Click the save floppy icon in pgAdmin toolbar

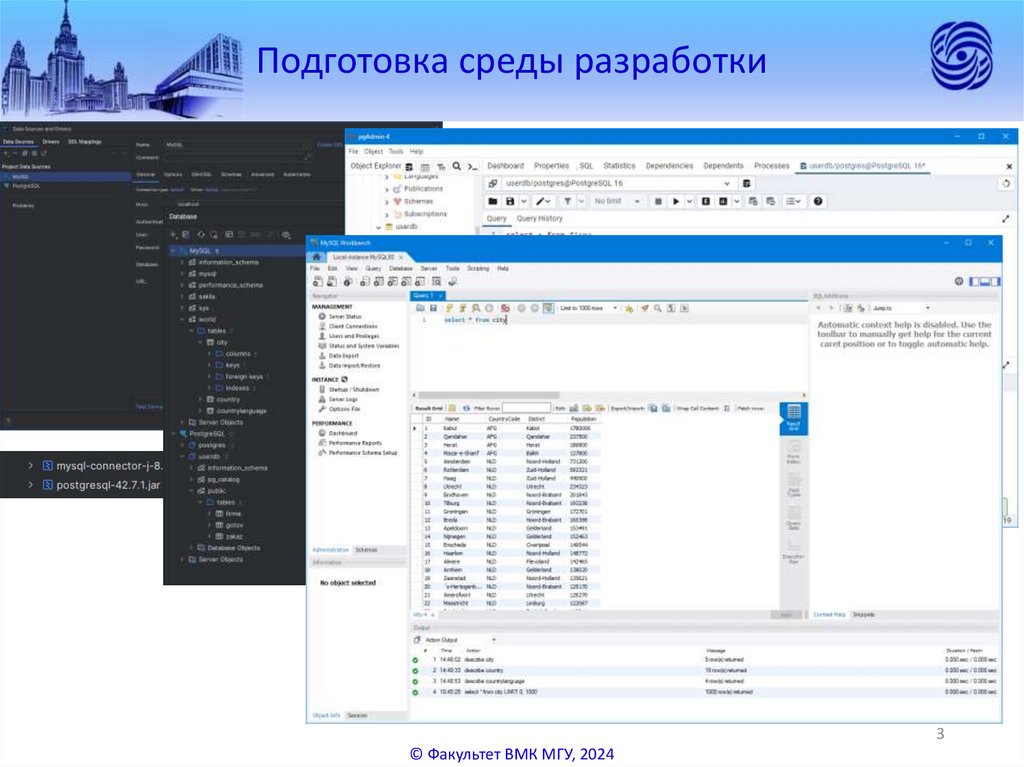tap(510, 201)
